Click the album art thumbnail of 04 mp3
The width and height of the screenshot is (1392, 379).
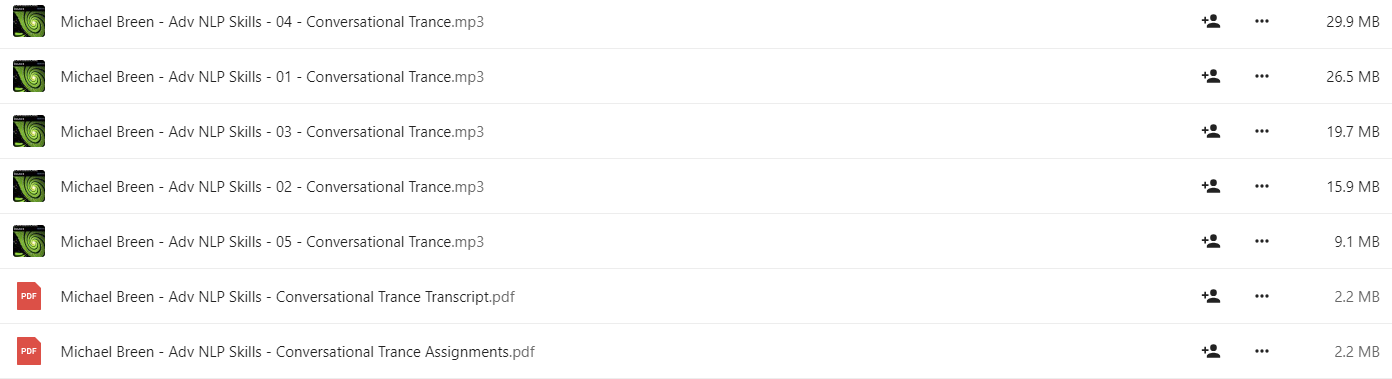coord(29,21)
